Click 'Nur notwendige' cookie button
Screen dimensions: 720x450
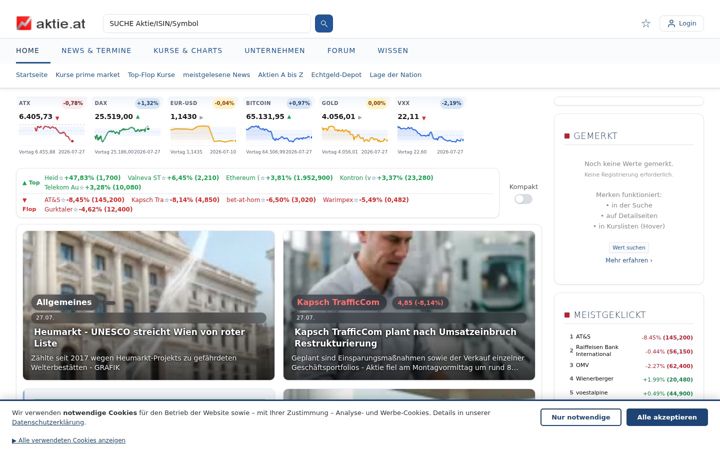pos(581,417)
